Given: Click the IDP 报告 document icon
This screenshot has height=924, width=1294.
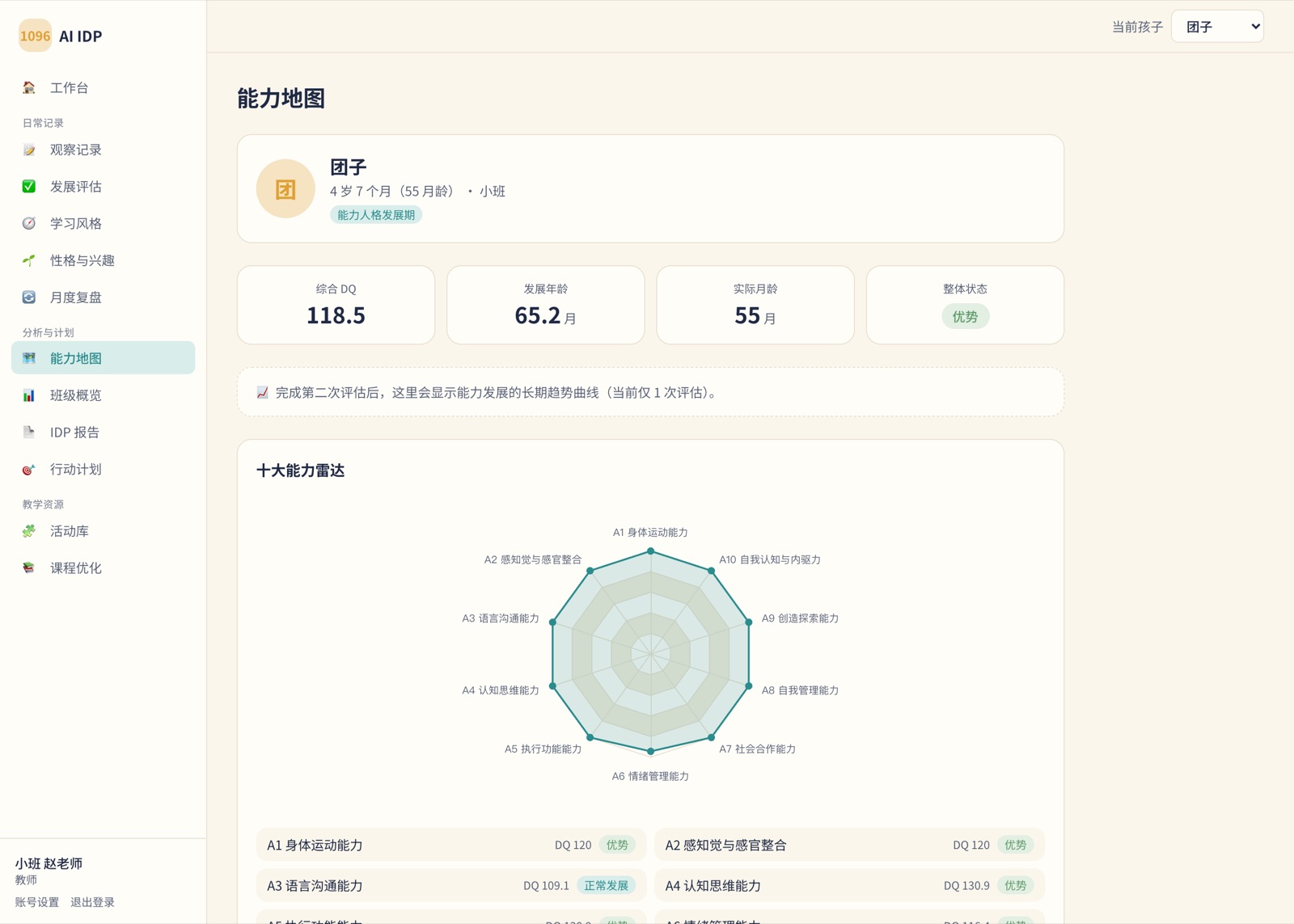Looking at the screenshot, I should coord(29,432).
